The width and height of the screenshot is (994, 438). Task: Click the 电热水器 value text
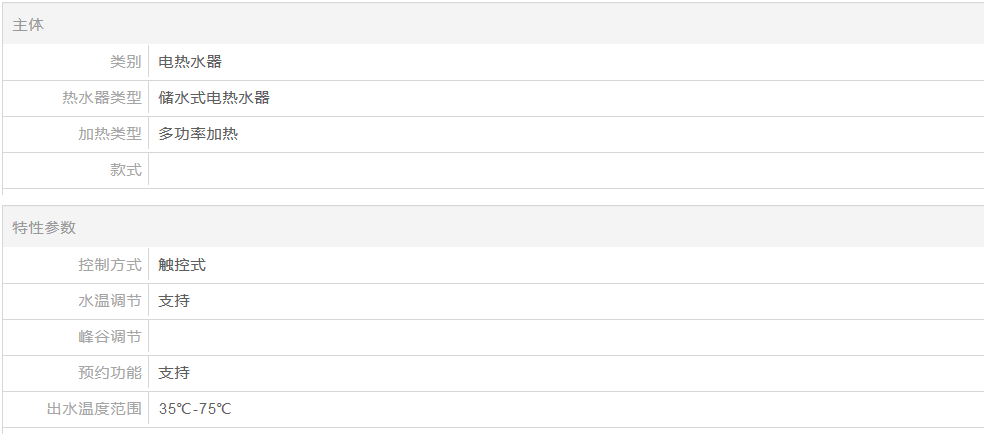190,62
